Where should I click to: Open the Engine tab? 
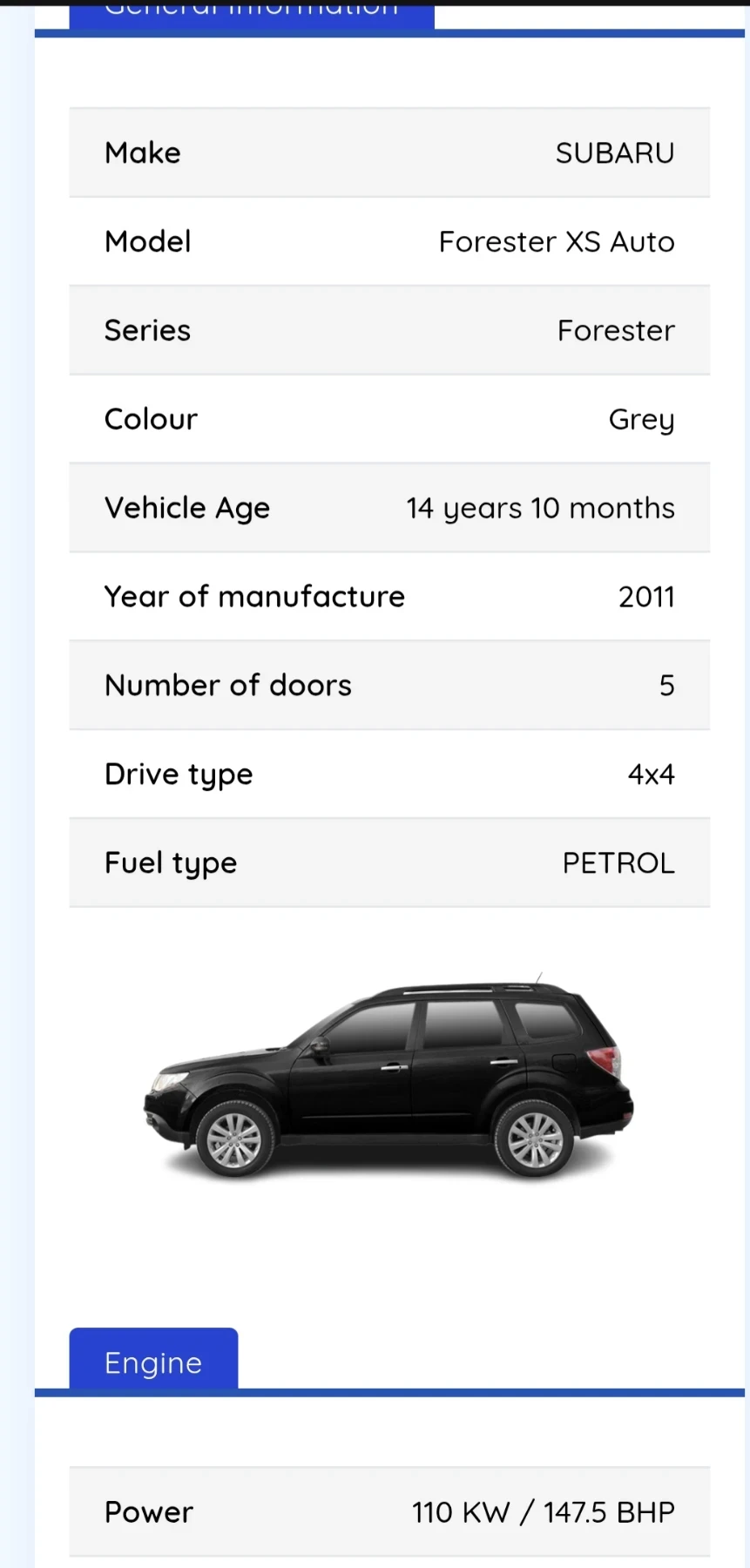pyautogui.click(x=153, y=1362)
